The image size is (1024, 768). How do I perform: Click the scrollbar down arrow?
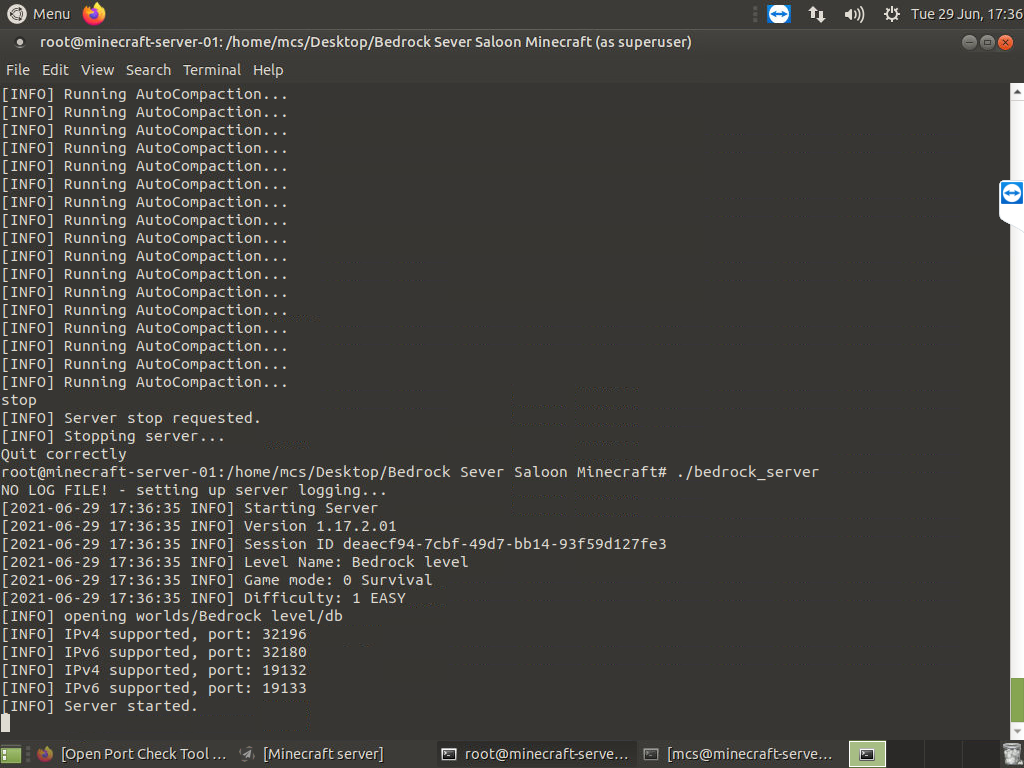(x=1017, y=729)
